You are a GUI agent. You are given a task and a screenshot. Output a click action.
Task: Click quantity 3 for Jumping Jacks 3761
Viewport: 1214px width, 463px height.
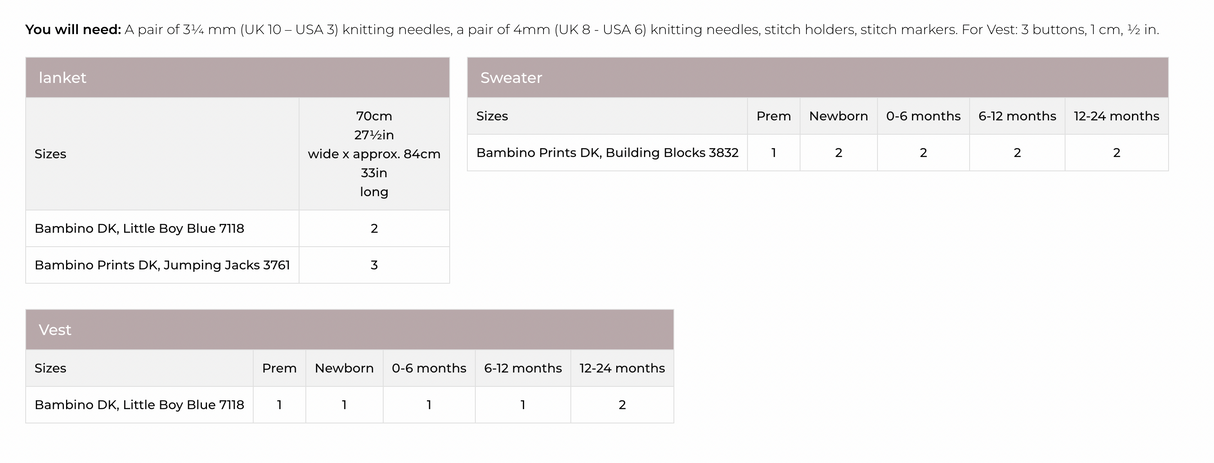(374, 265)
